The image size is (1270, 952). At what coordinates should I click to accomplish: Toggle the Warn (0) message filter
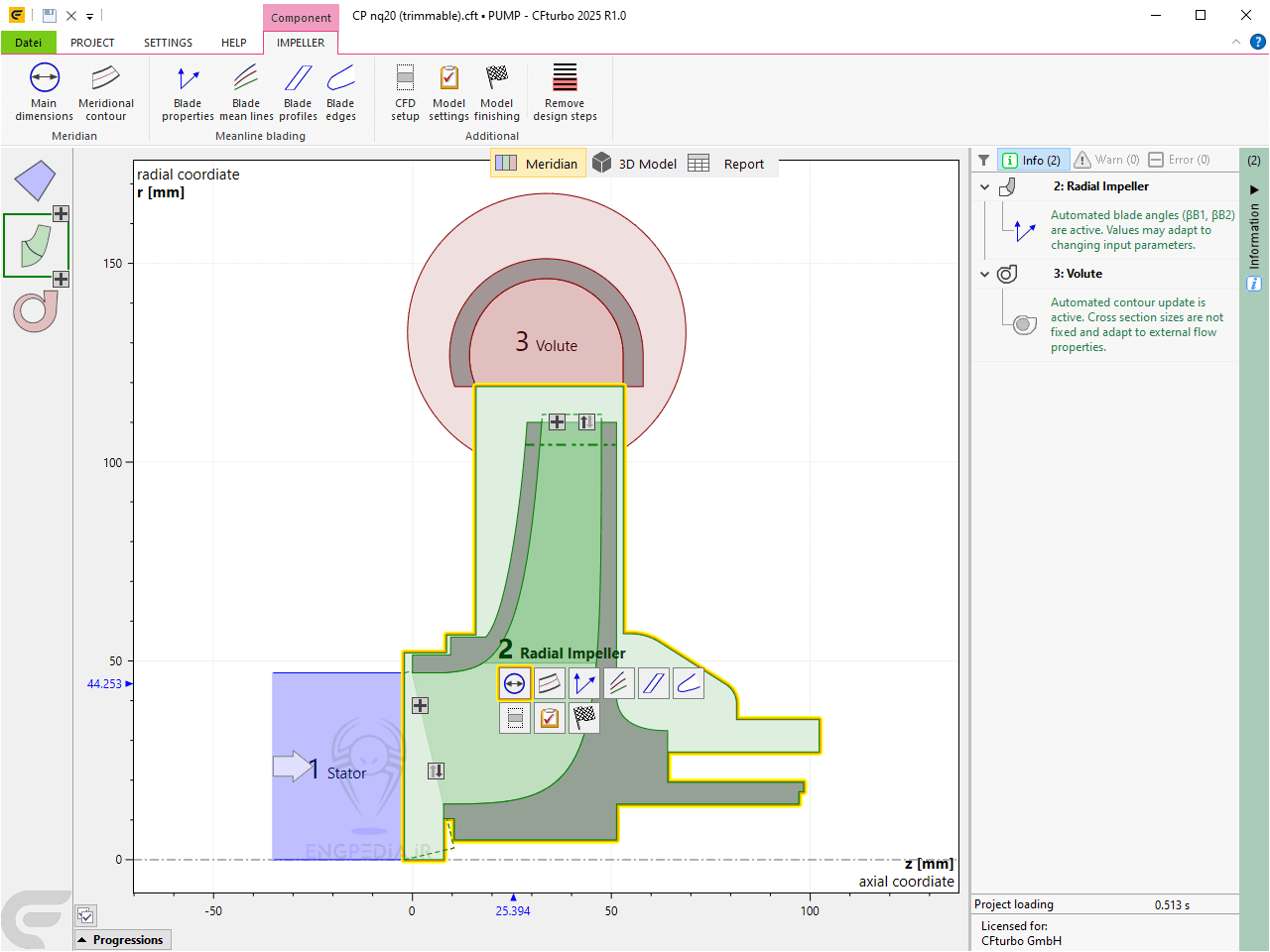coord(1108,160)
